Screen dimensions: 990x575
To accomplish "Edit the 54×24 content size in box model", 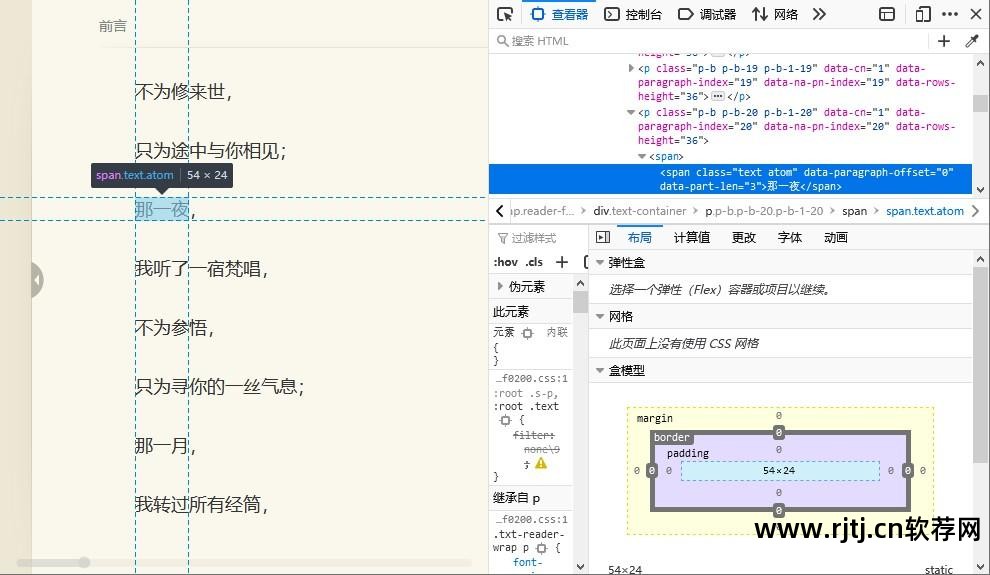I will pos(779,470).
